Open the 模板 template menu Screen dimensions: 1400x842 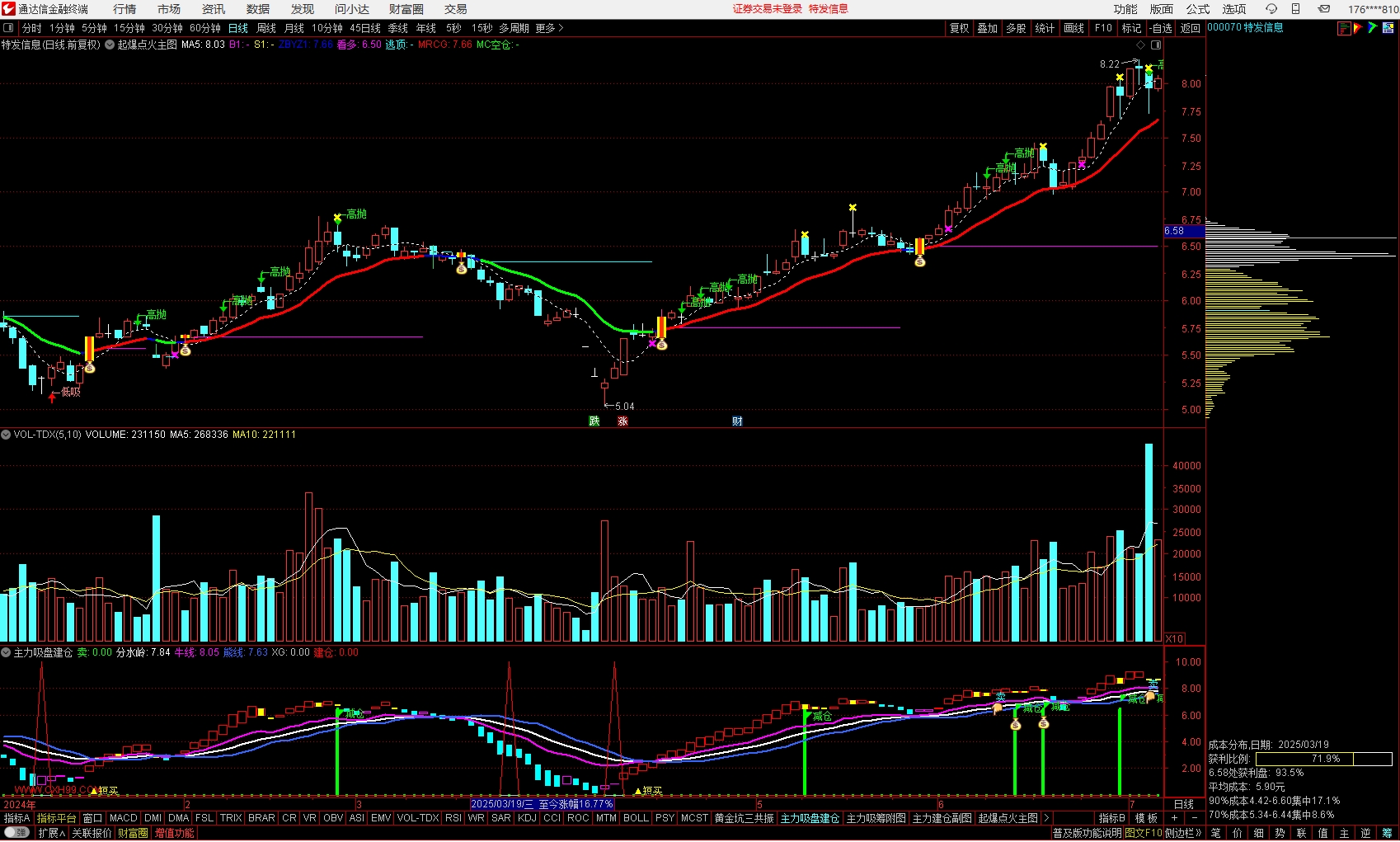[1146, 818]
